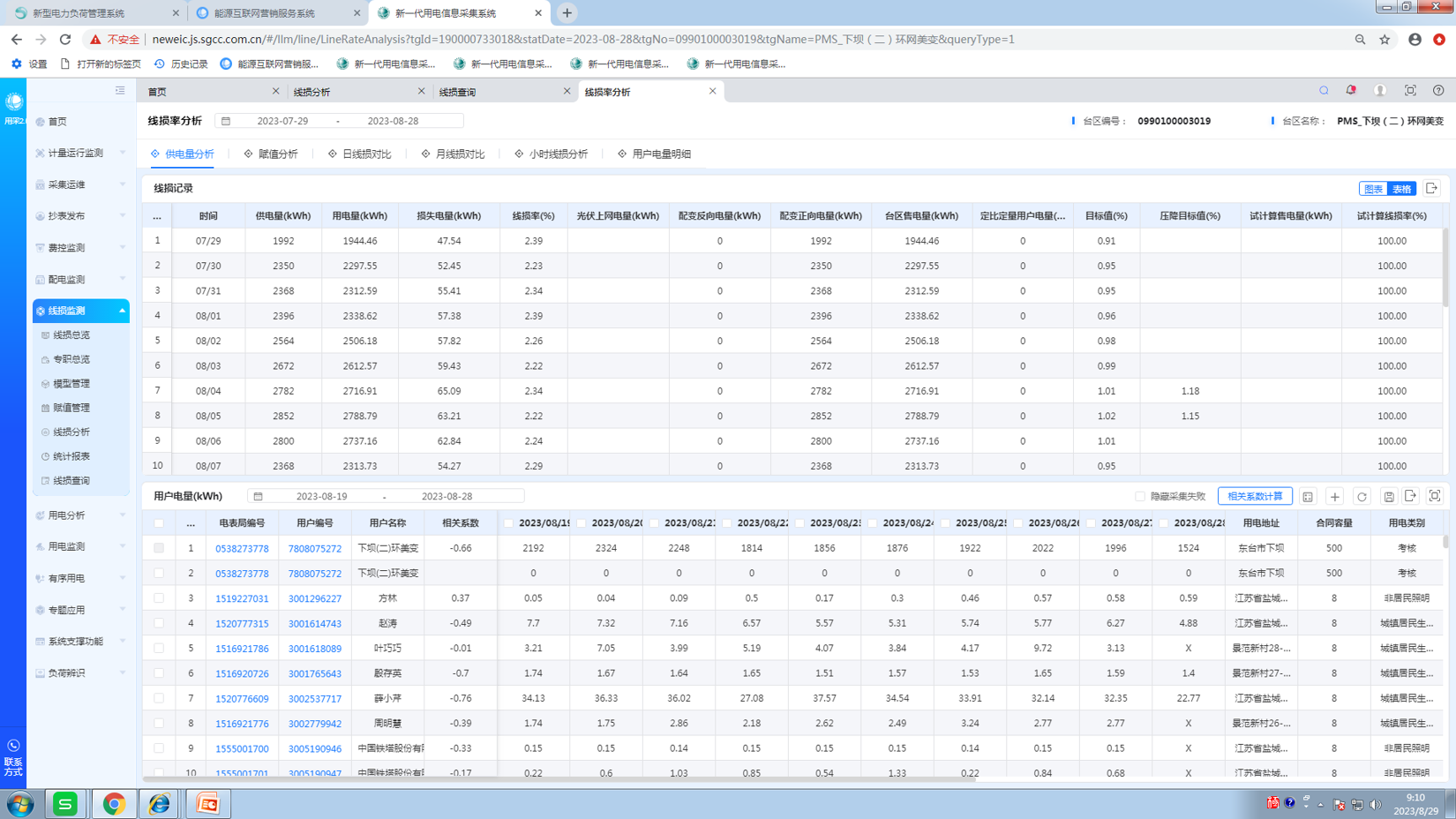Click the 相关系数计算 button
1456x819 pixels.
1255,496
